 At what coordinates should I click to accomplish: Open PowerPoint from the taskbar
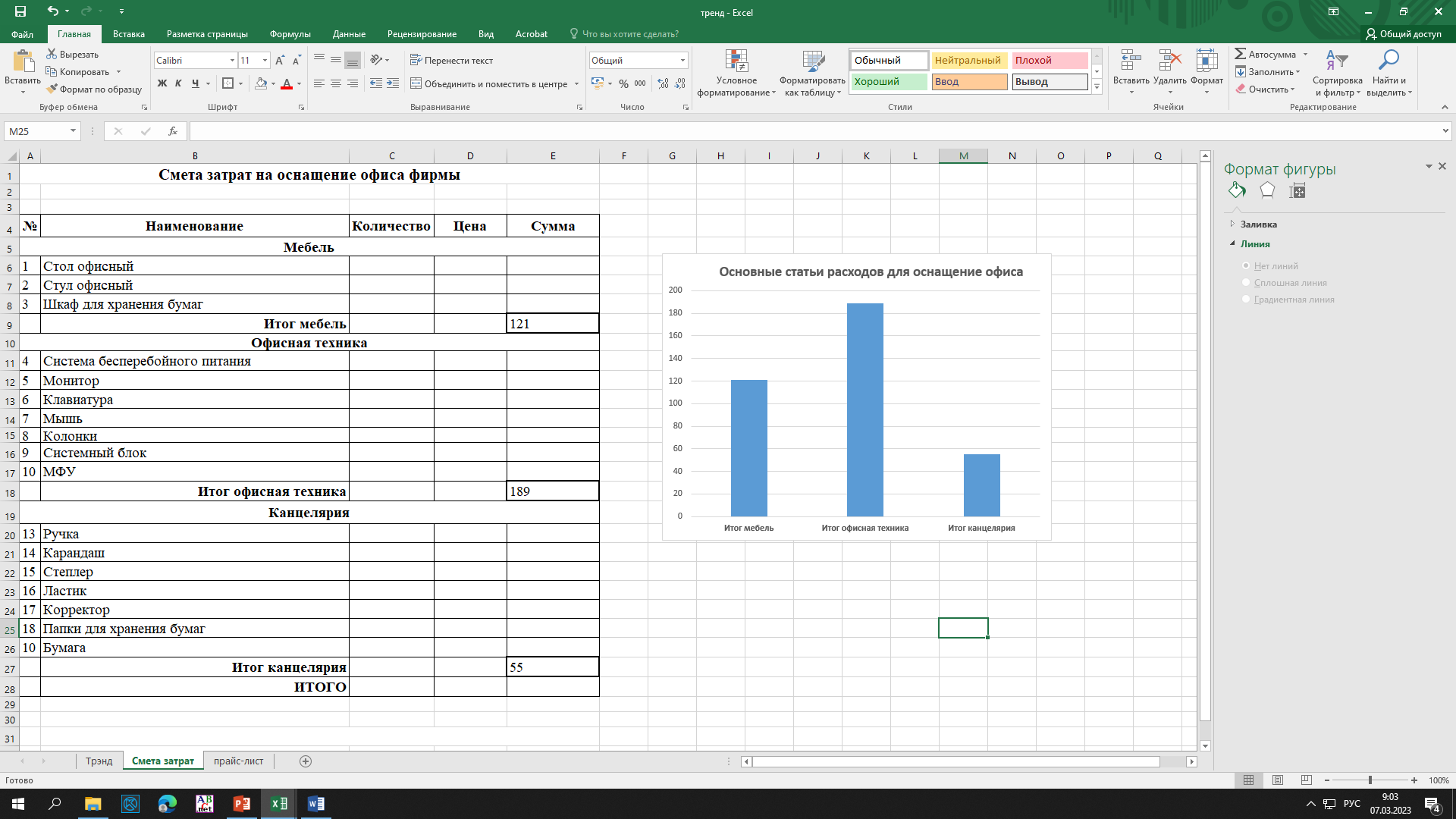coord(241,804)
